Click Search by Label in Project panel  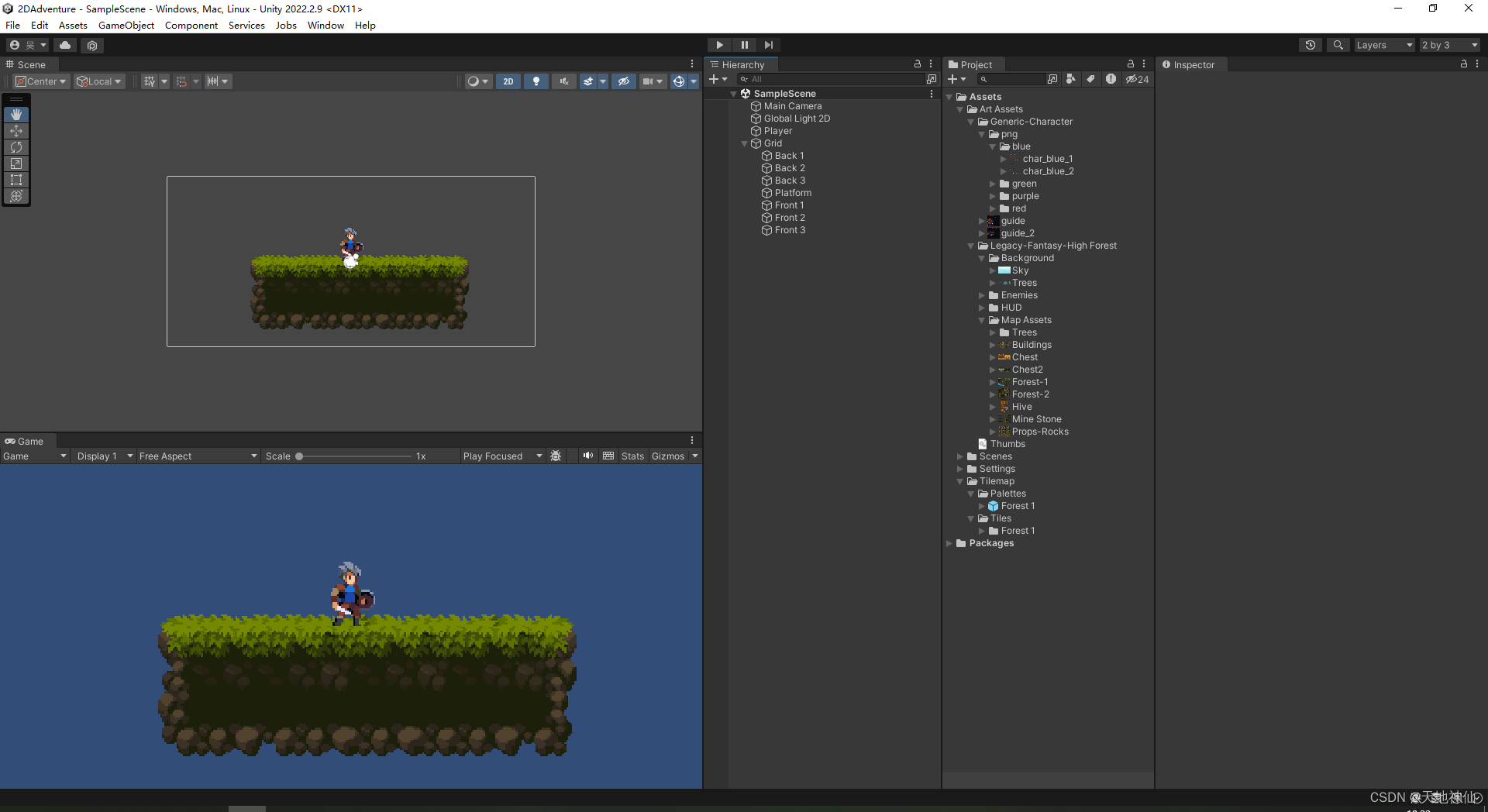click(x=1090, y=79)
